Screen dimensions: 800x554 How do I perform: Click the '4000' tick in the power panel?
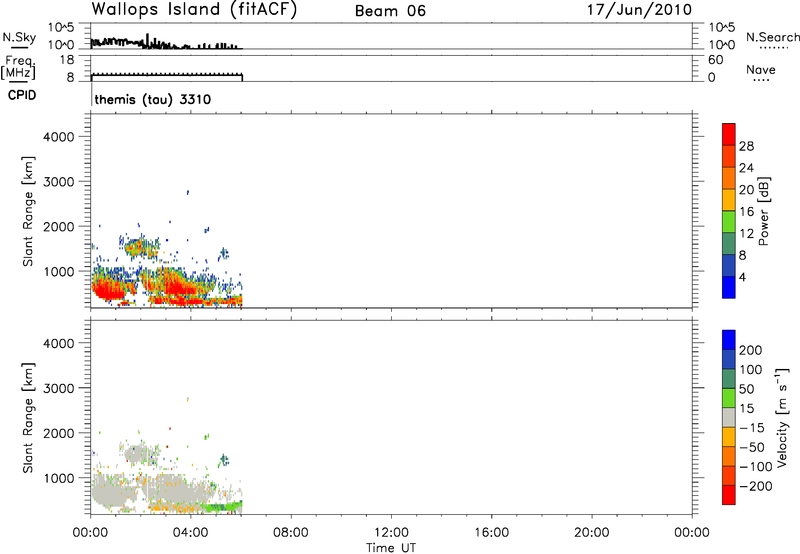59,137
